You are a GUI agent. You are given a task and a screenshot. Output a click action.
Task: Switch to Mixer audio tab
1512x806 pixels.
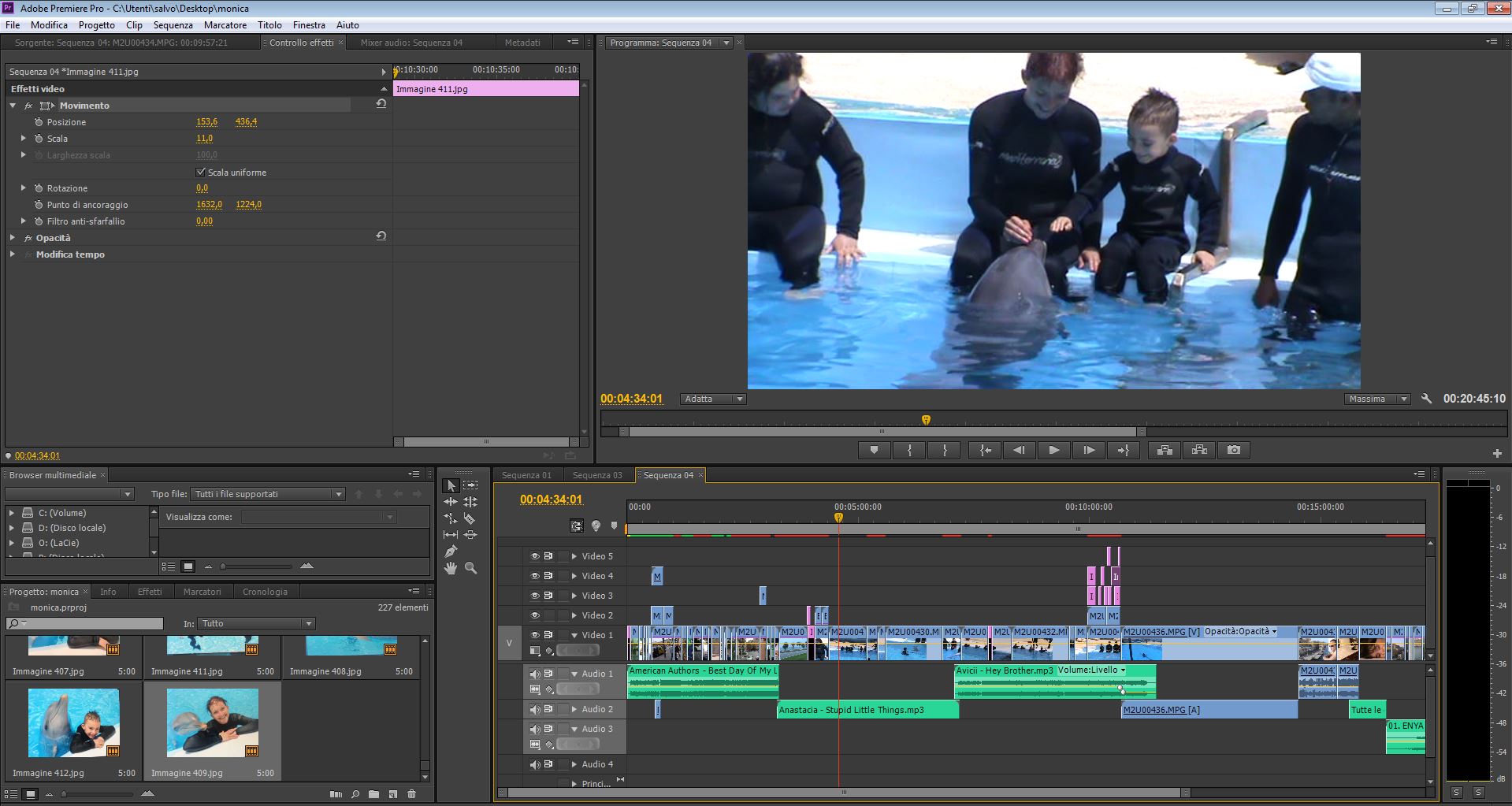tap(411, 43)
